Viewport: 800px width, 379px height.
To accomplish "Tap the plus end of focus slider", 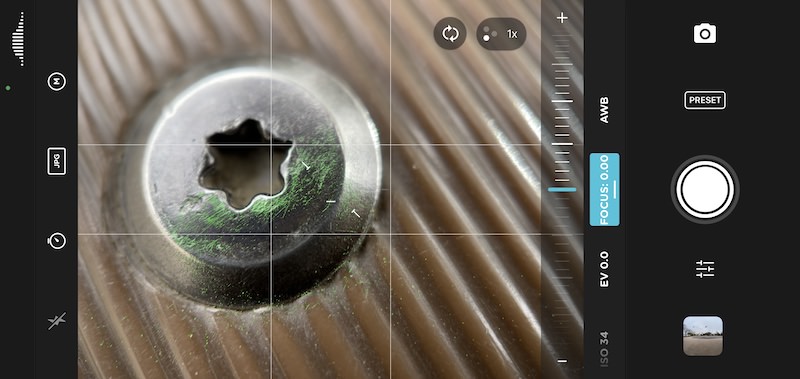I will pyautogui.click(x=562, y=18).
